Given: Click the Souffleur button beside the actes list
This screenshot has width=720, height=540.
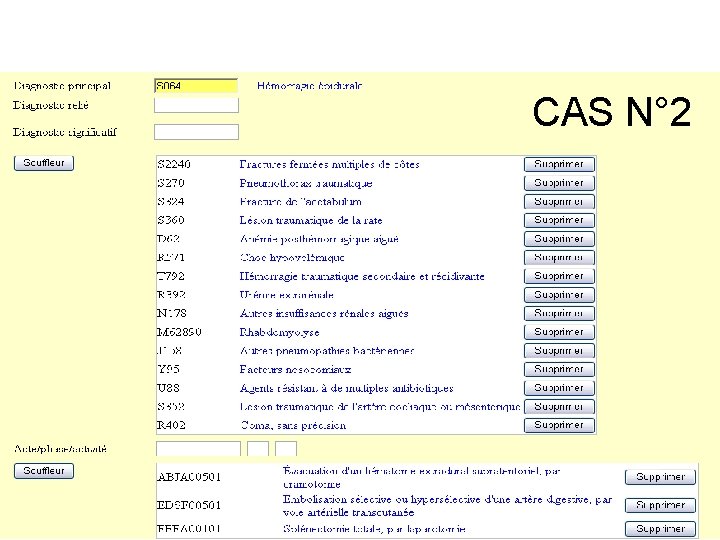Looking at the screenshot, I should 44,471.
